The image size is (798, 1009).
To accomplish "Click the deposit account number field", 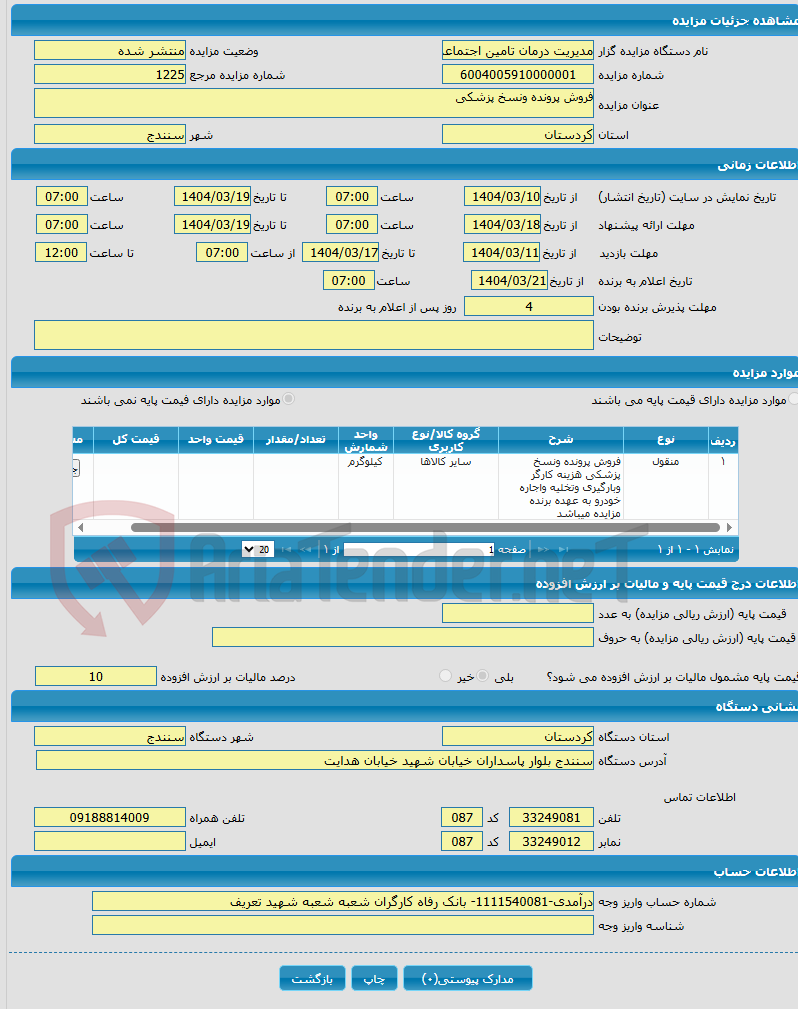I will coord(343,902).
